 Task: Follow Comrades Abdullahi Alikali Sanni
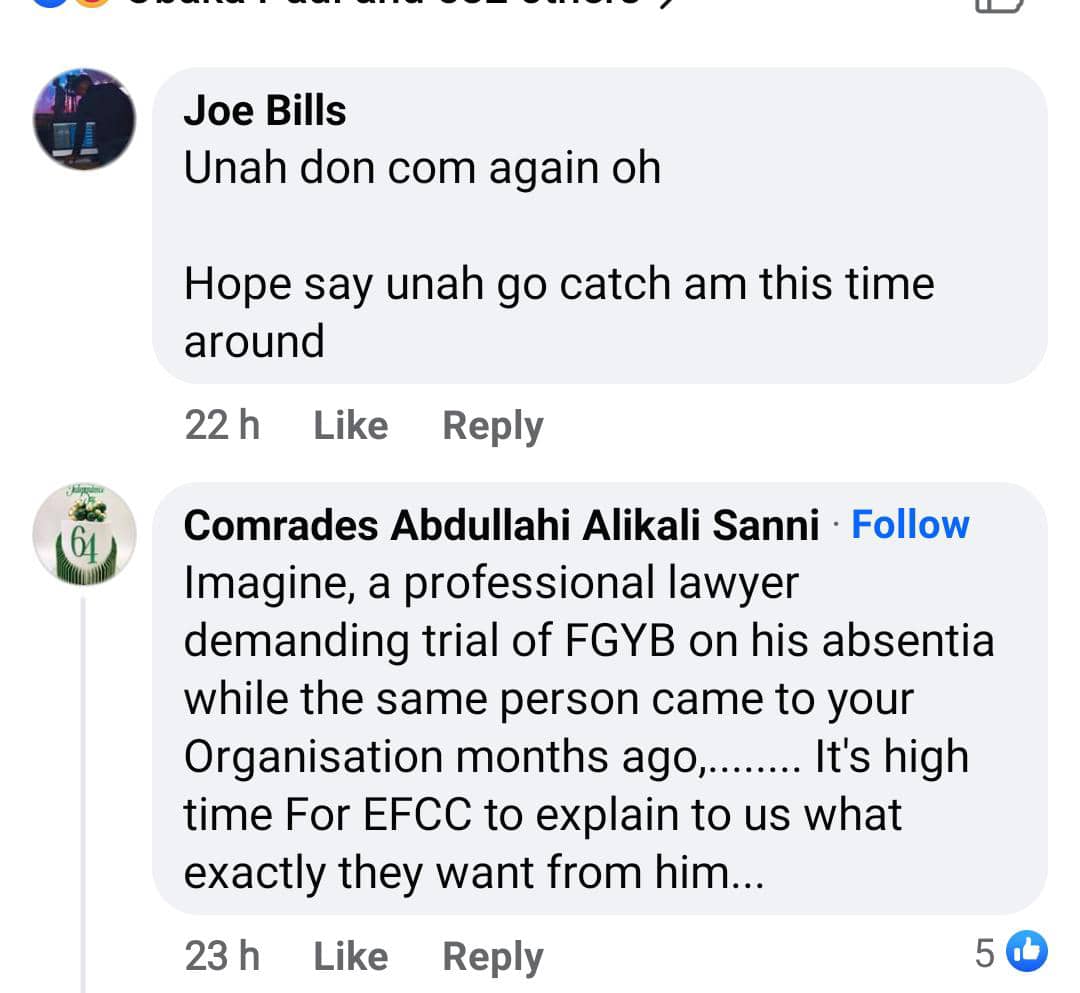click(910, 525)
